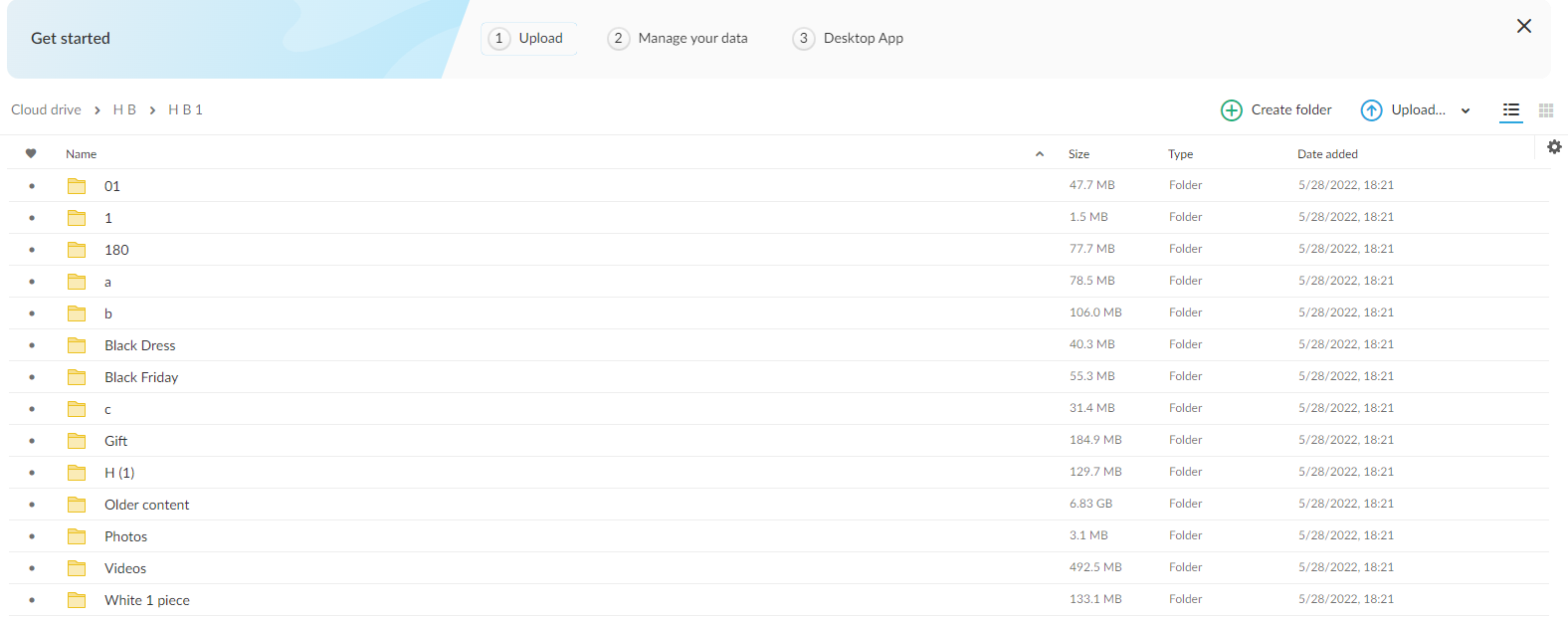Image resolution: width=1568 pixels, height=622 pixels.
Task: Click the Upload arrow circle icon
Action: click(x=1371, y=110)
